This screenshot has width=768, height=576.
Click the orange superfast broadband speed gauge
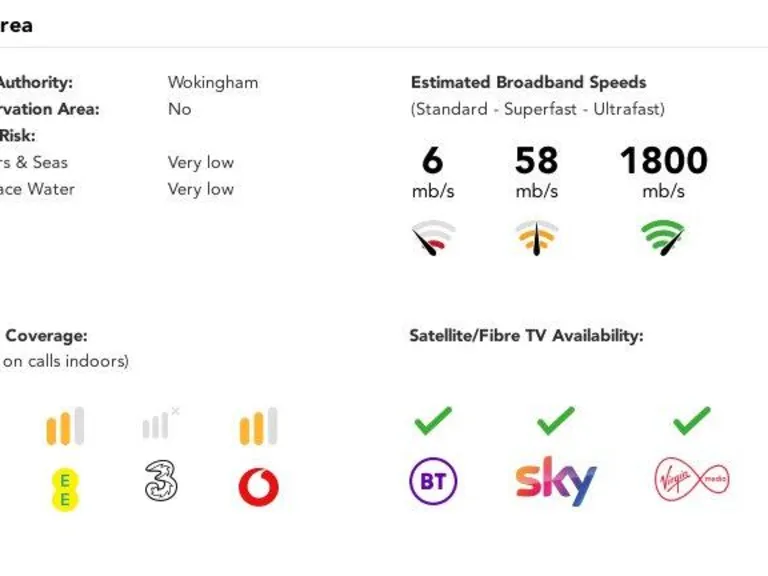pos(537,237)
